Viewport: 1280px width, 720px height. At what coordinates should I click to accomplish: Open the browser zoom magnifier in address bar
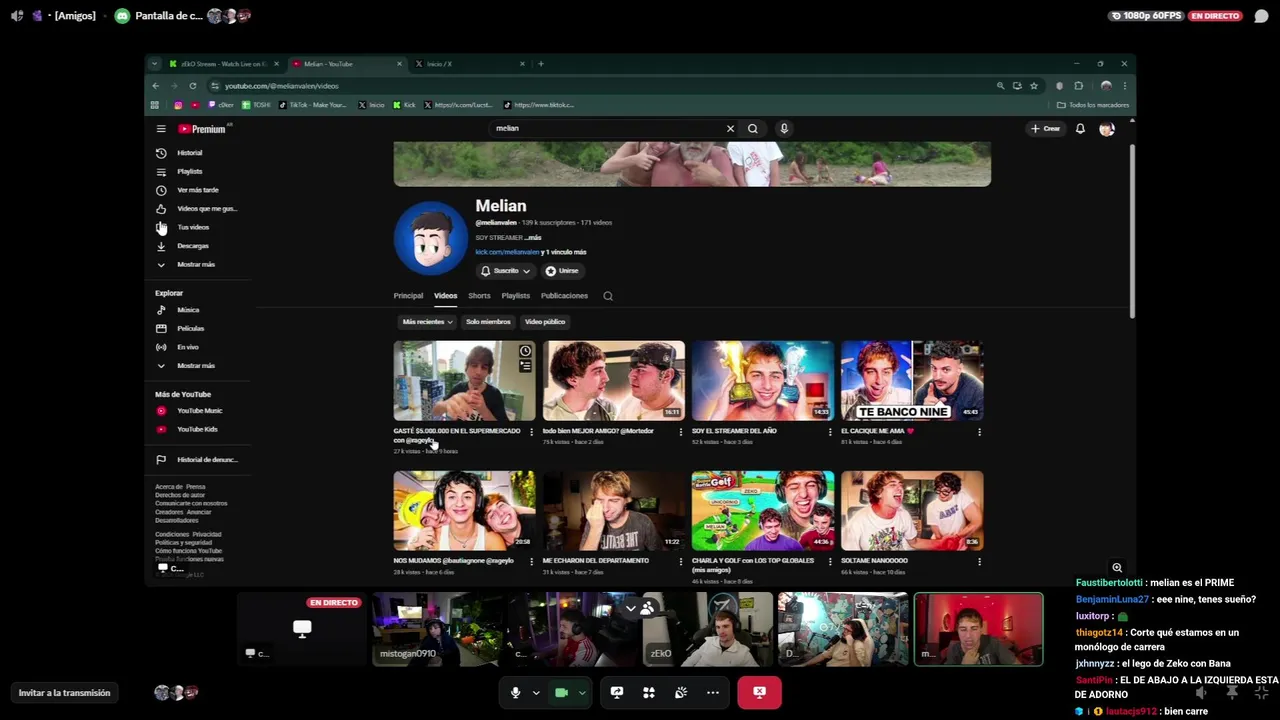1000,86
